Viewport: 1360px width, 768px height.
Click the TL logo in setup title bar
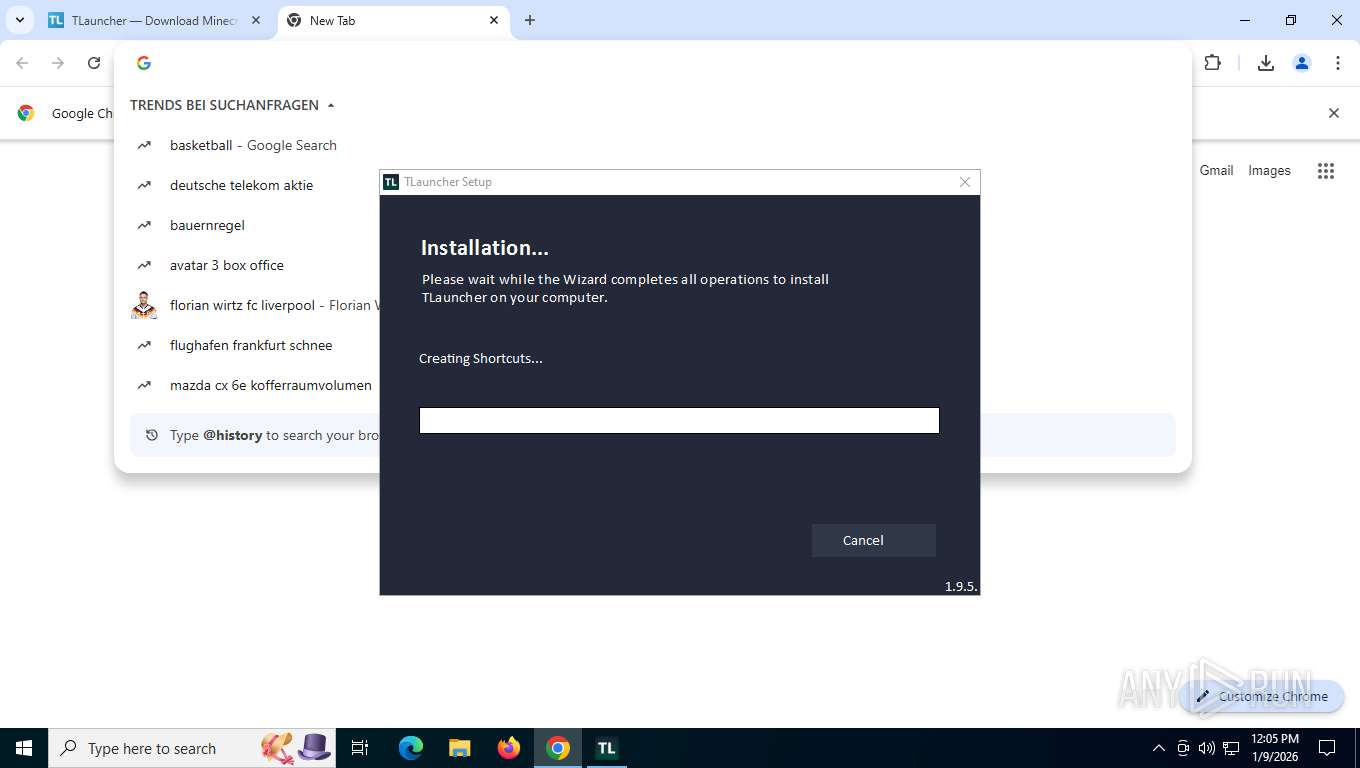(391, 182)
